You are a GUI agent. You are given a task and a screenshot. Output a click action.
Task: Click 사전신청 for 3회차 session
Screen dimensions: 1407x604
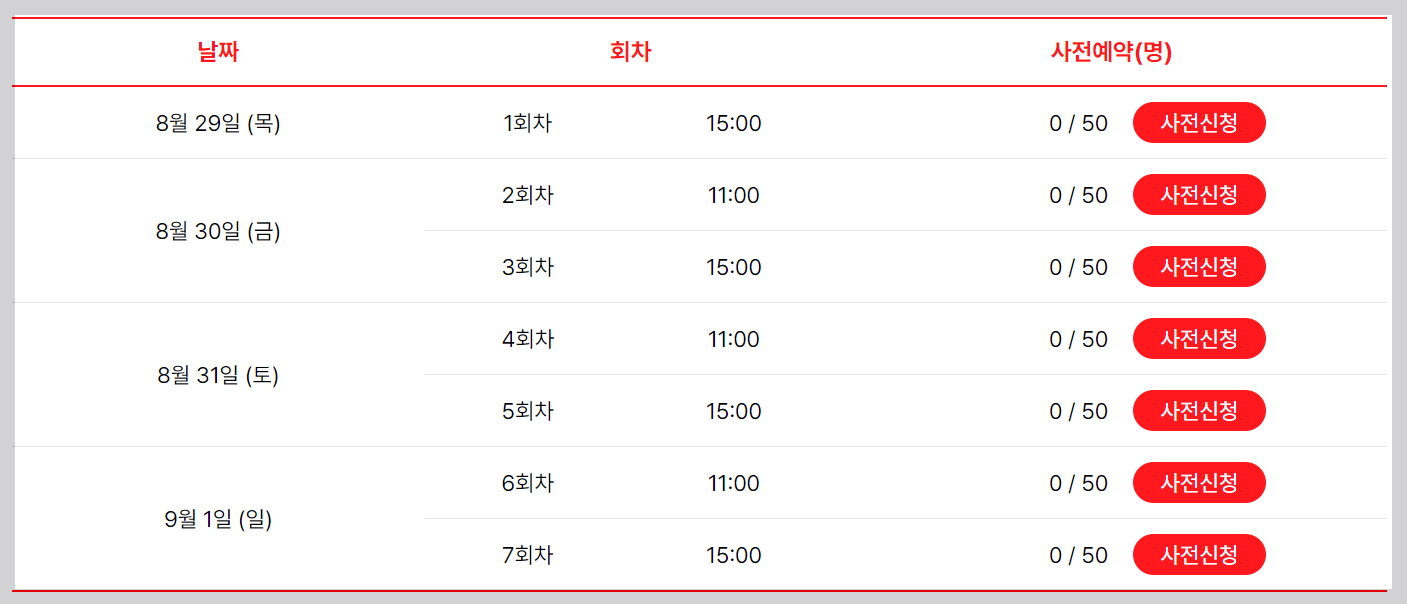coord(1199,266)
